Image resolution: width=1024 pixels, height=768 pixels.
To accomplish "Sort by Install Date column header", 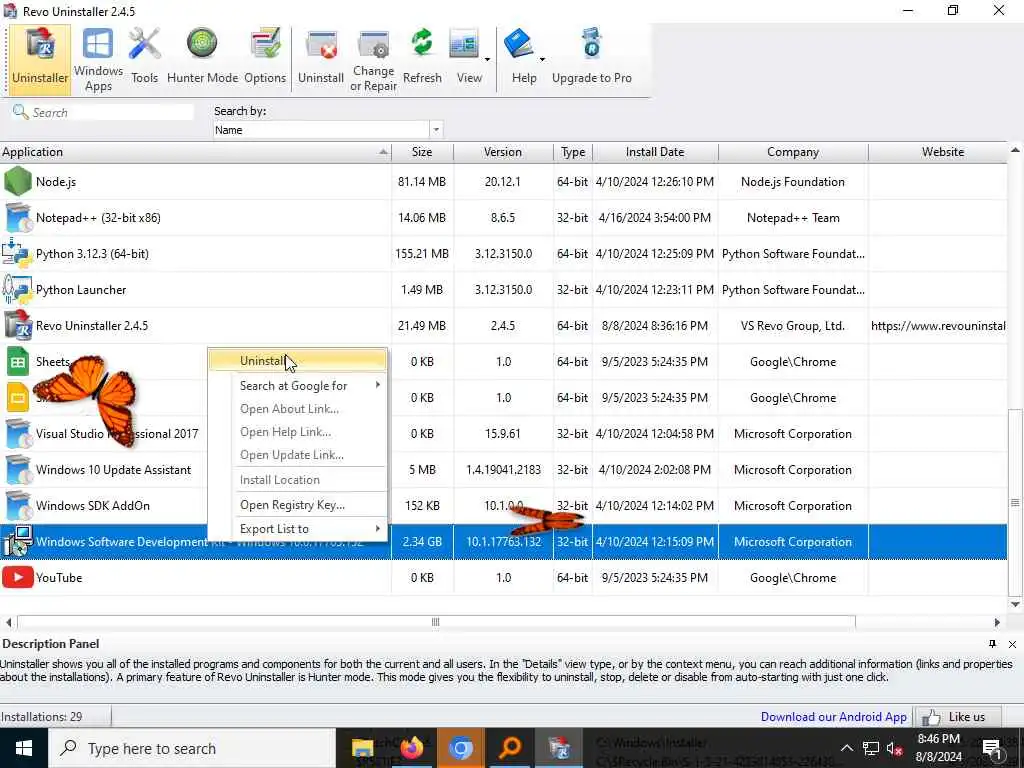I will (x=655, y=152).
